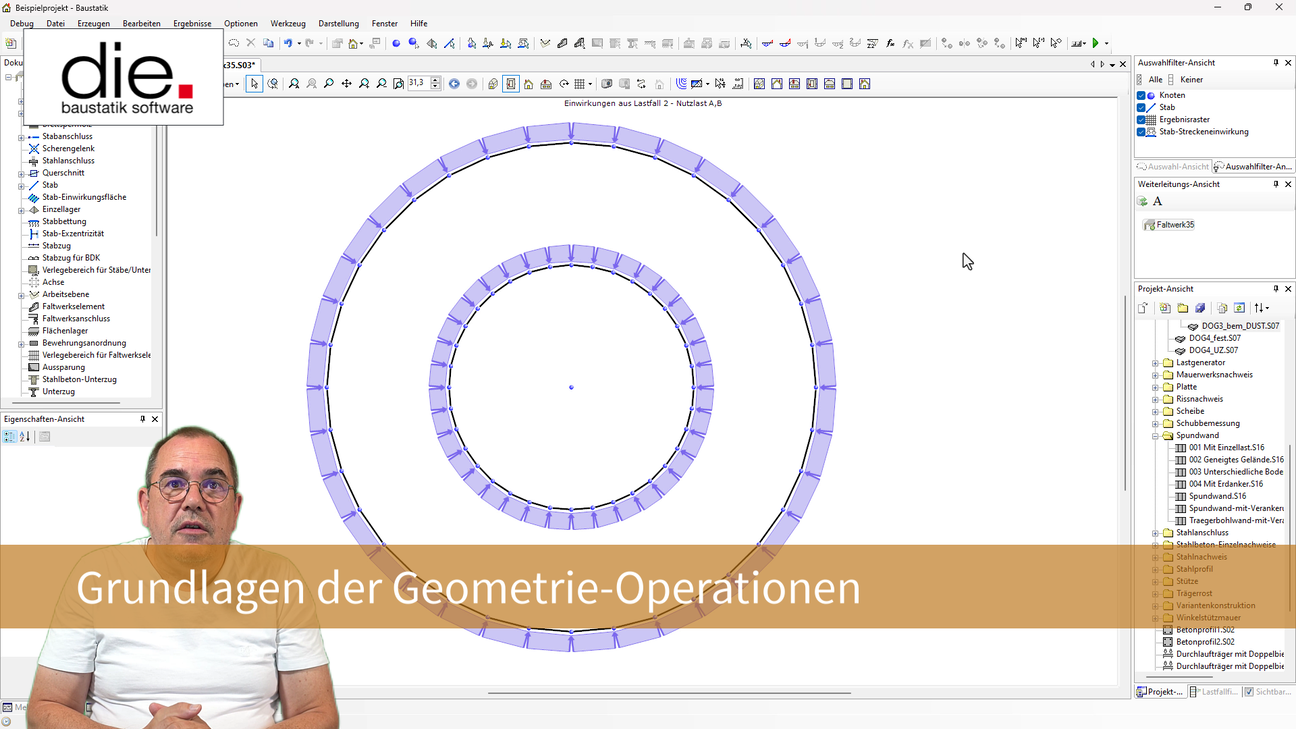Uncheck the Stab filter checkbox

coord(1141,108)
